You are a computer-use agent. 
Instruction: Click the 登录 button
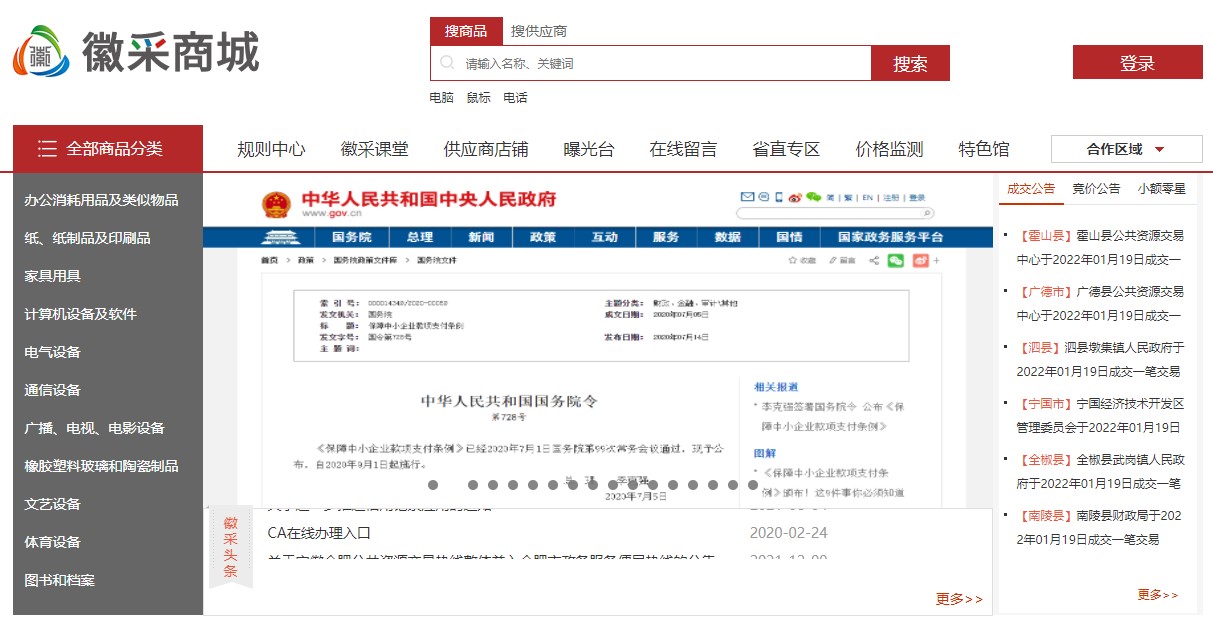1137,62
